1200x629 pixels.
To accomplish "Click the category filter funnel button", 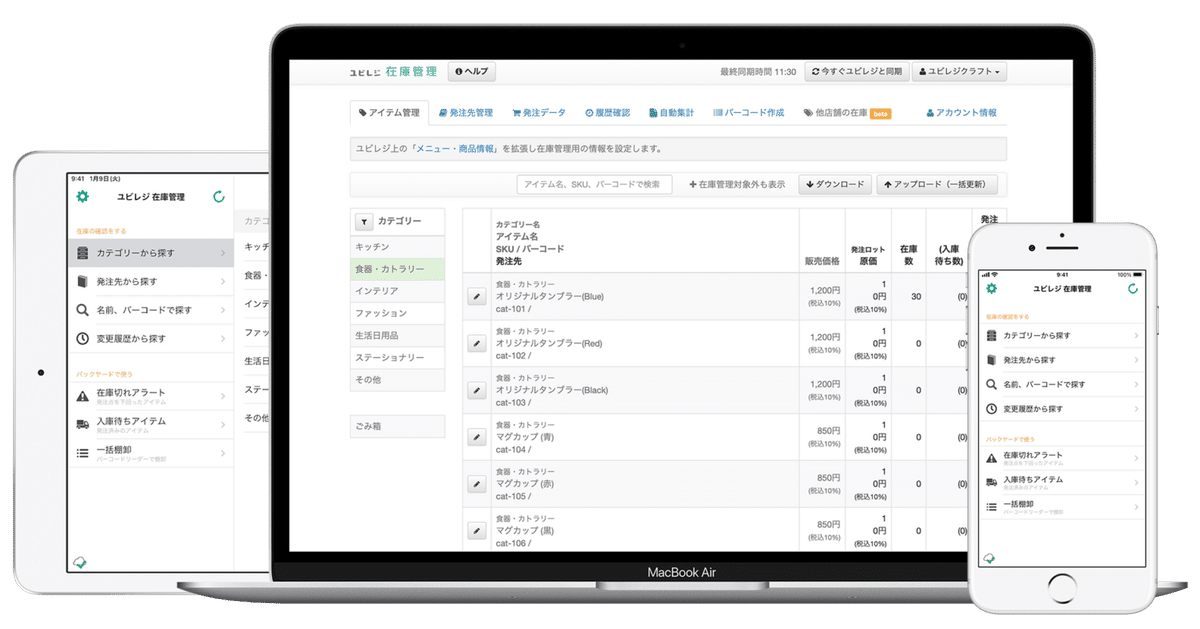I will point(364,221).
